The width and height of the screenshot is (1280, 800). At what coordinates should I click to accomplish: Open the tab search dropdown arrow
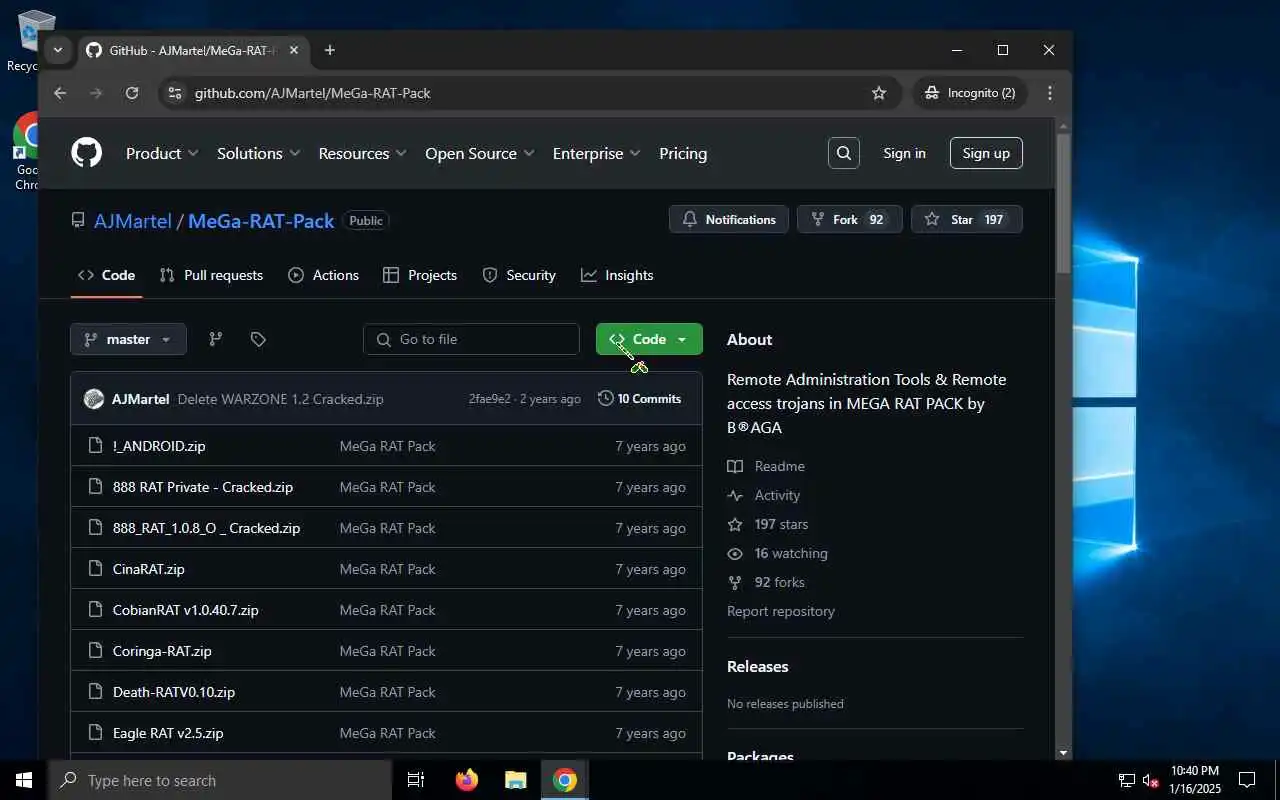coord(57,50)
